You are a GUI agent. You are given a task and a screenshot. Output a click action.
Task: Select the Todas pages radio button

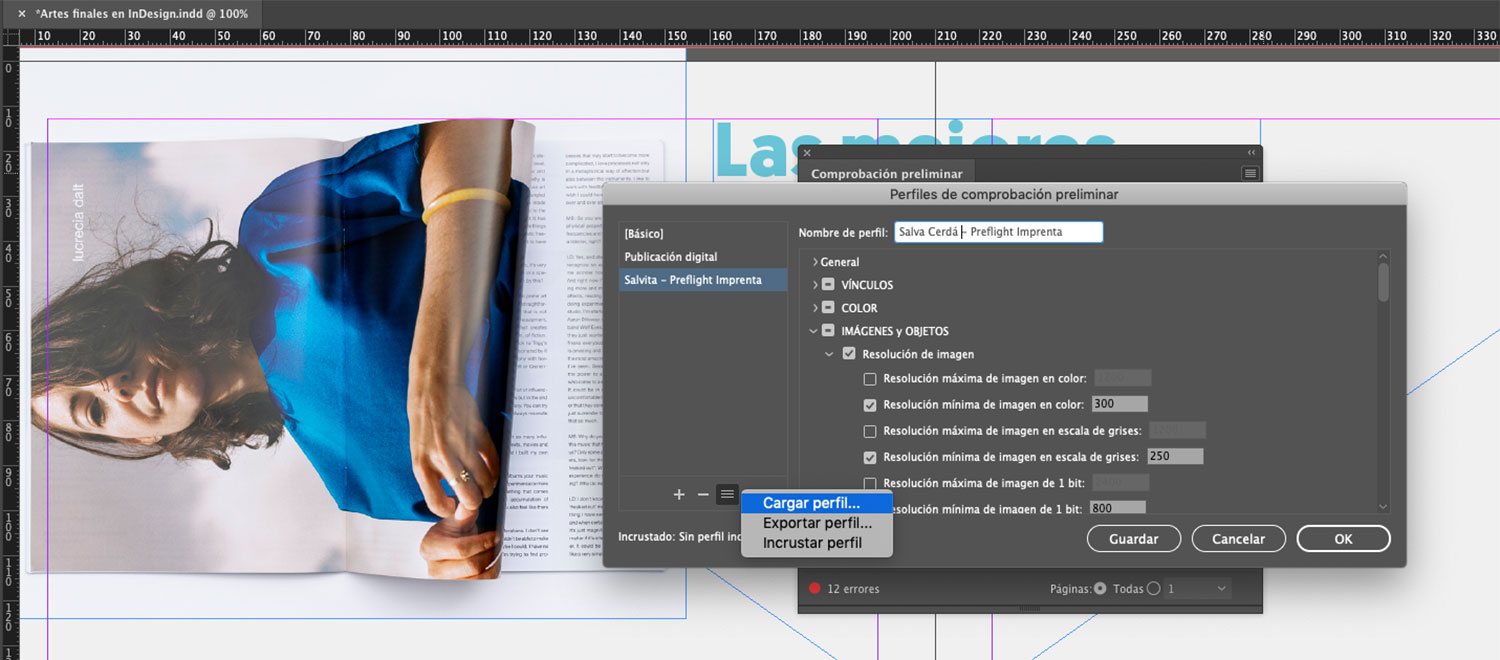[x=1100, y=589]
